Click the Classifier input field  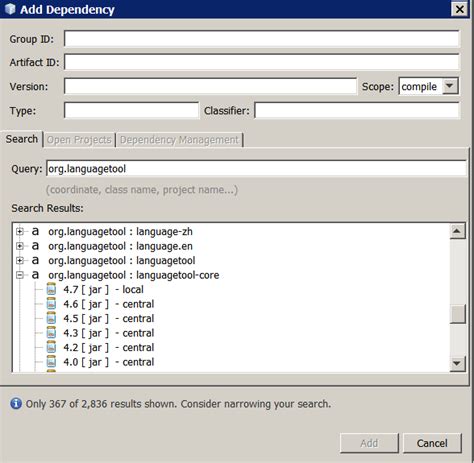[x=357, y=110]
